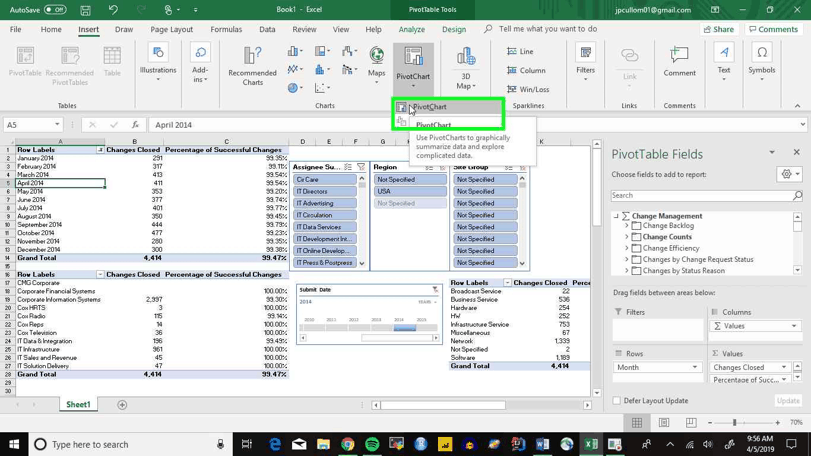Insert a Win/Loss sparkline
Viewport: 813px width, 457px height.
(528, 89)
